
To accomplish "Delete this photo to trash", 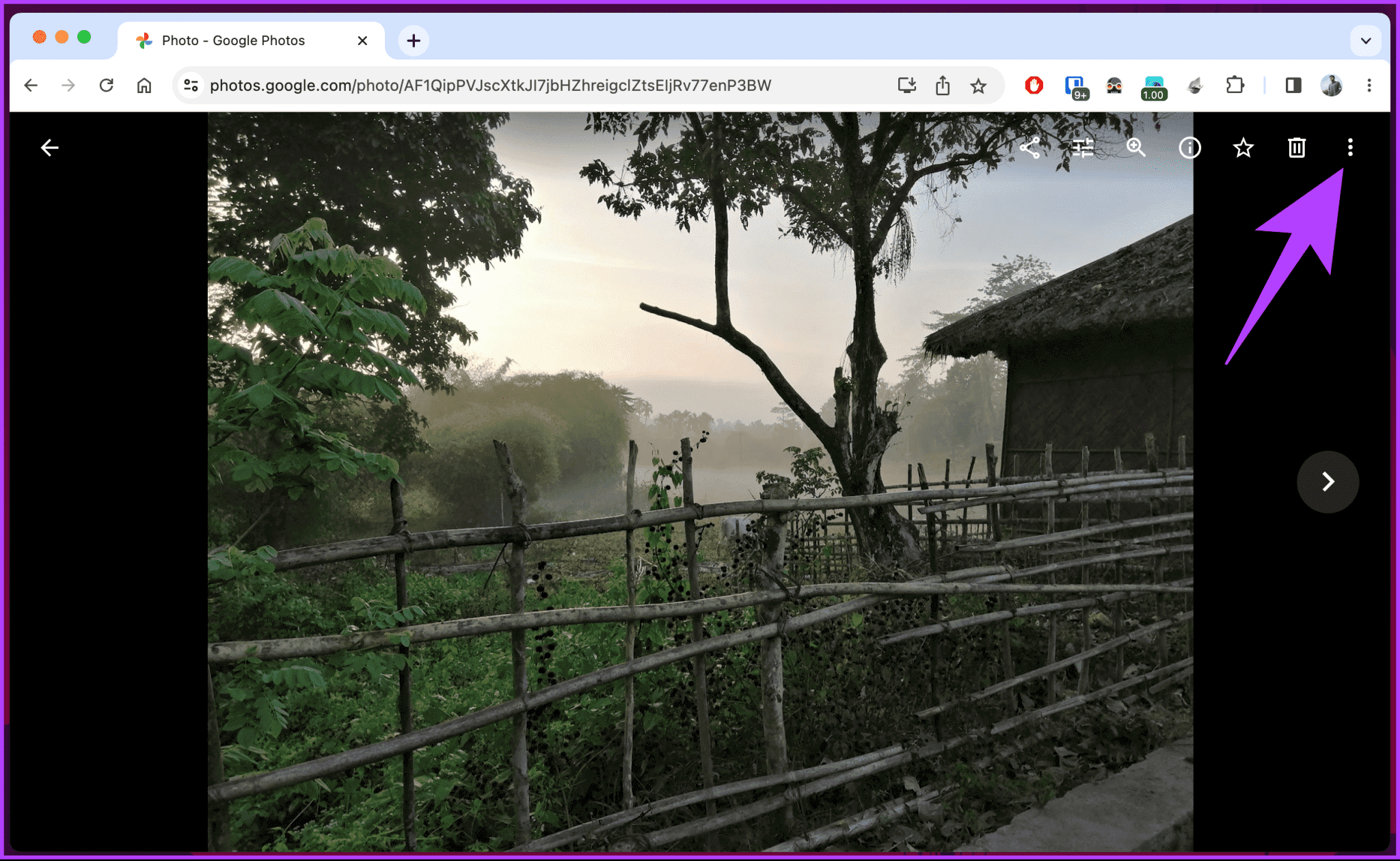I will pyautogui.click(x=1297, y=147).
